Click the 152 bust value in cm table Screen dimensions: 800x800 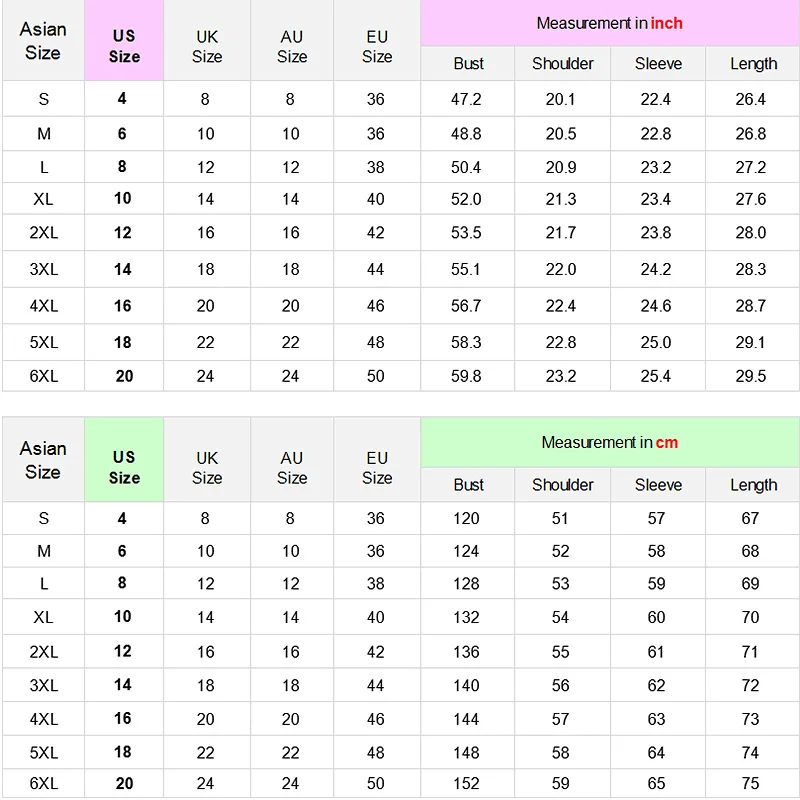click(x=466, y=783)
